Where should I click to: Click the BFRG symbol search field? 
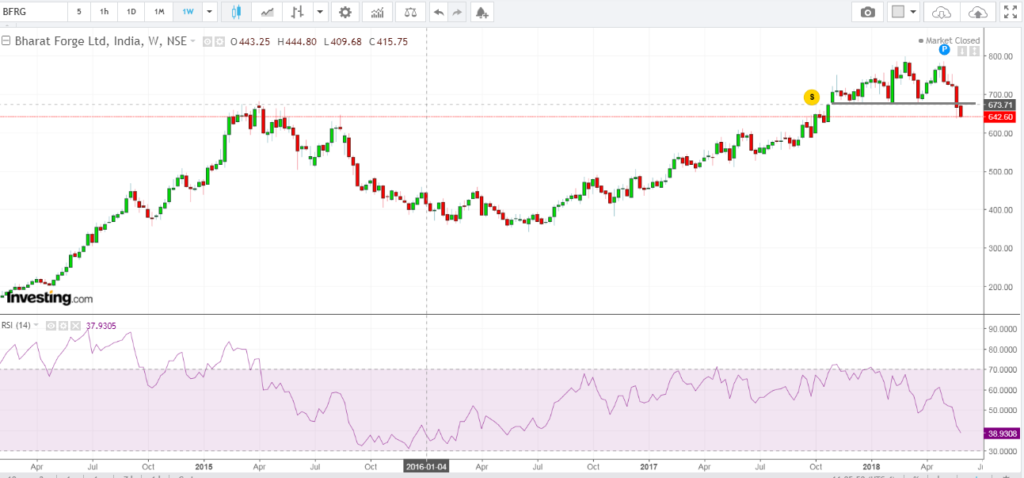(33, 12)
